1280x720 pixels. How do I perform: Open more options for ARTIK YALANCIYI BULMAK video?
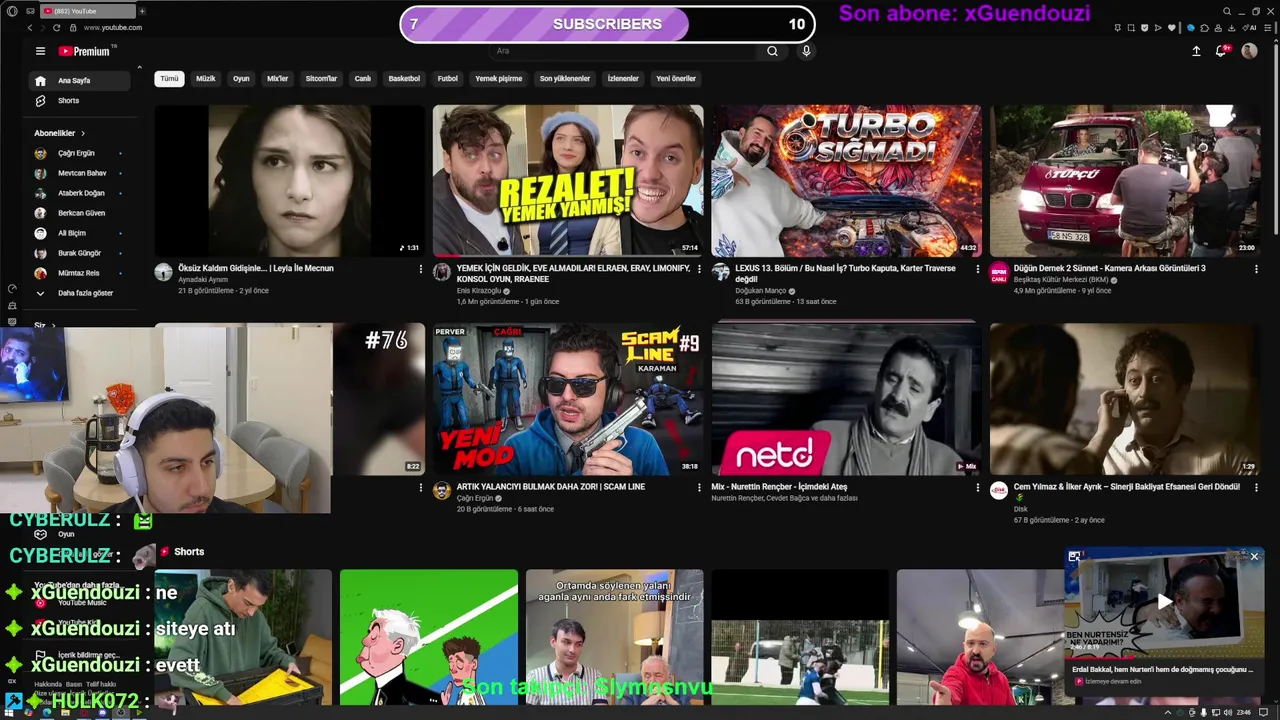(x=699, y=487)
